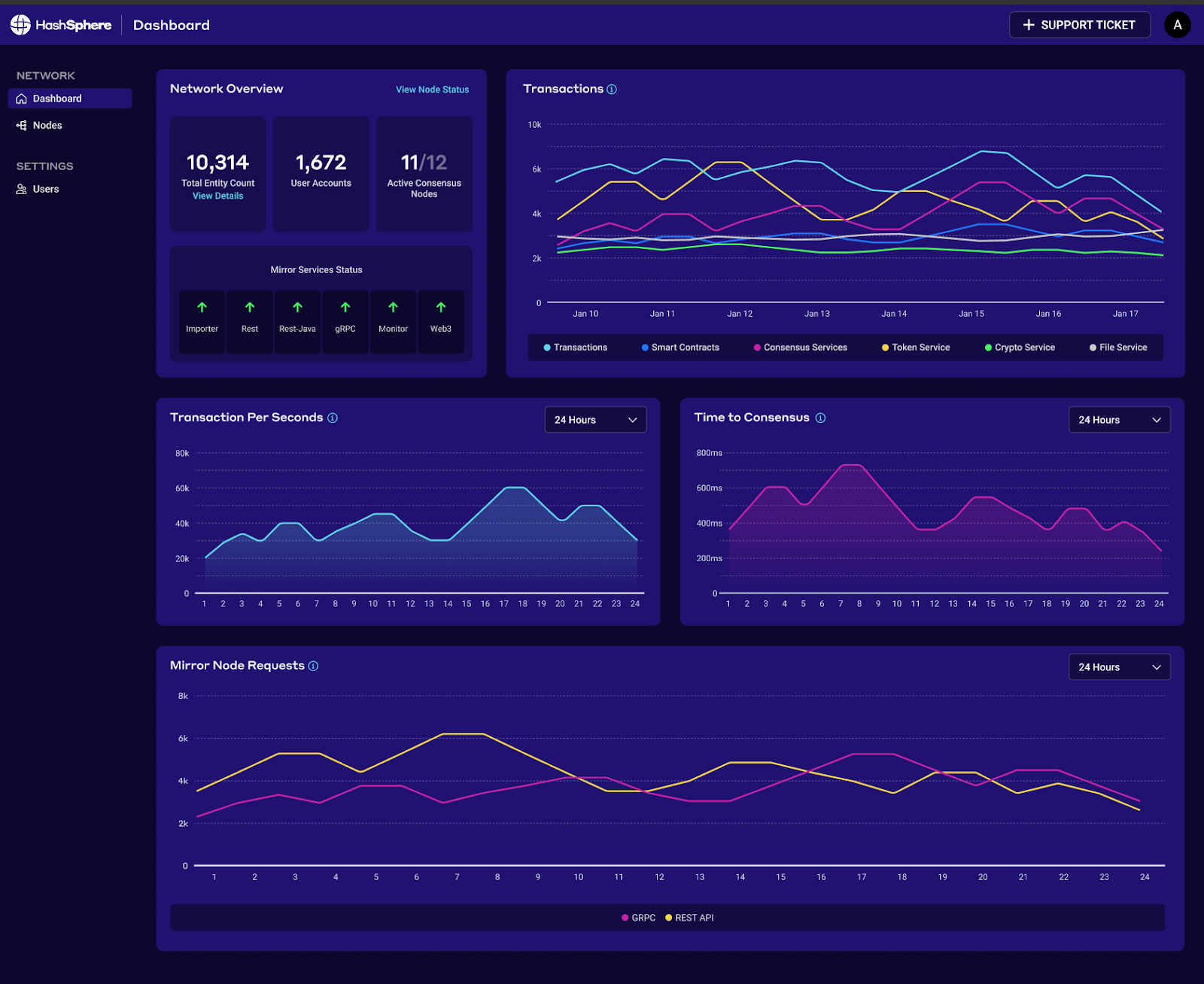Go to Nodes in the sidebar
1204x984 pixels.
pos(47,126)
